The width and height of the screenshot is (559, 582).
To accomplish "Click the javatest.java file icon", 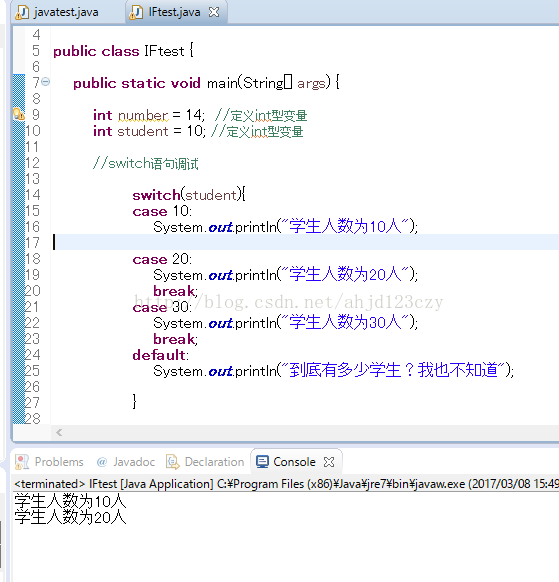I will click(22, 12).
